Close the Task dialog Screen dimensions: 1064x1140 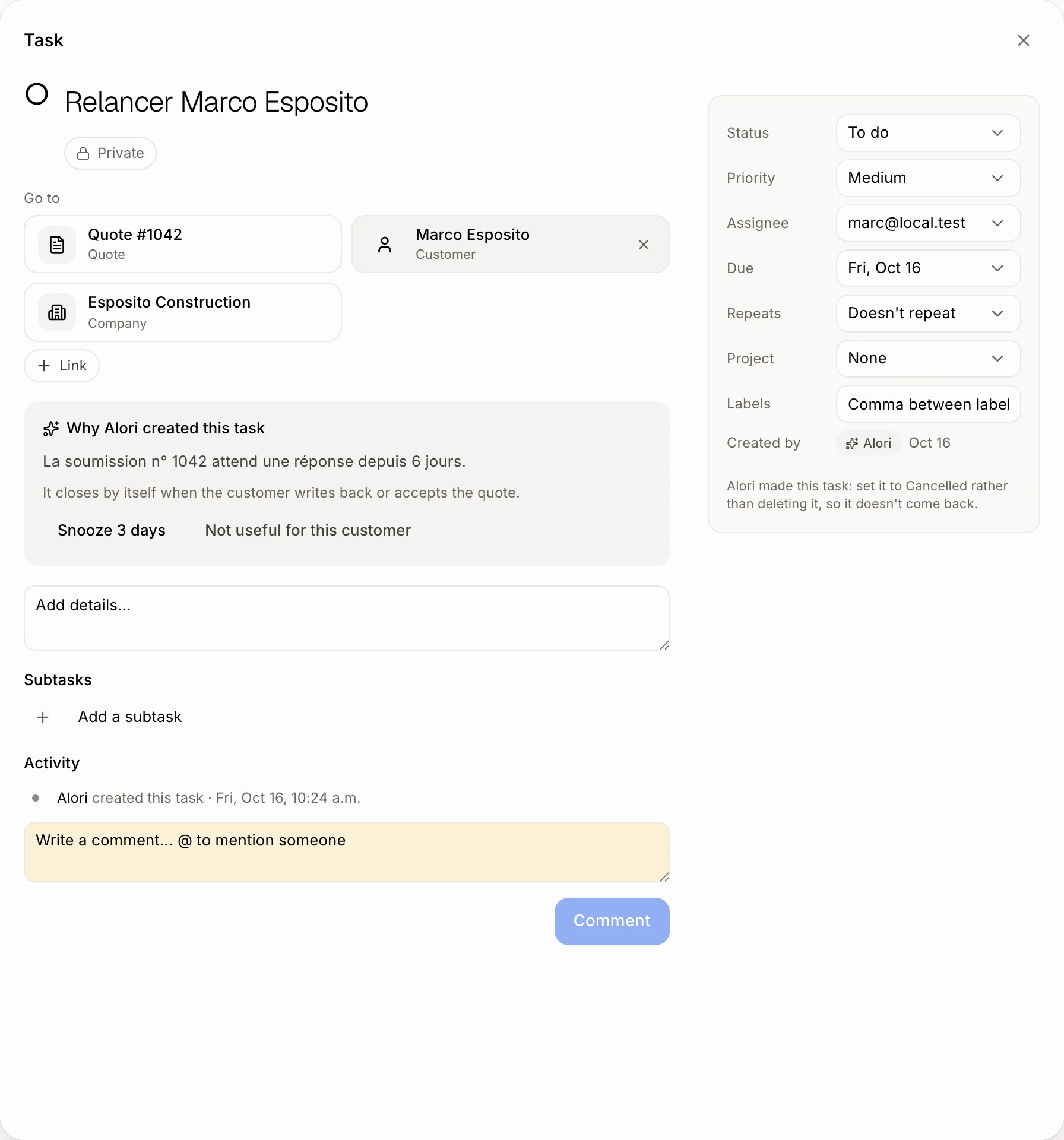1023,40
